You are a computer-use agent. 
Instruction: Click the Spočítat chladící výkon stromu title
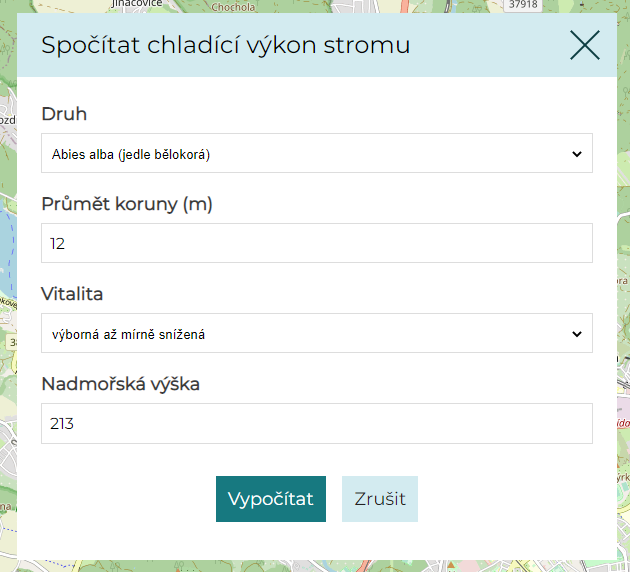pos(226,45)
